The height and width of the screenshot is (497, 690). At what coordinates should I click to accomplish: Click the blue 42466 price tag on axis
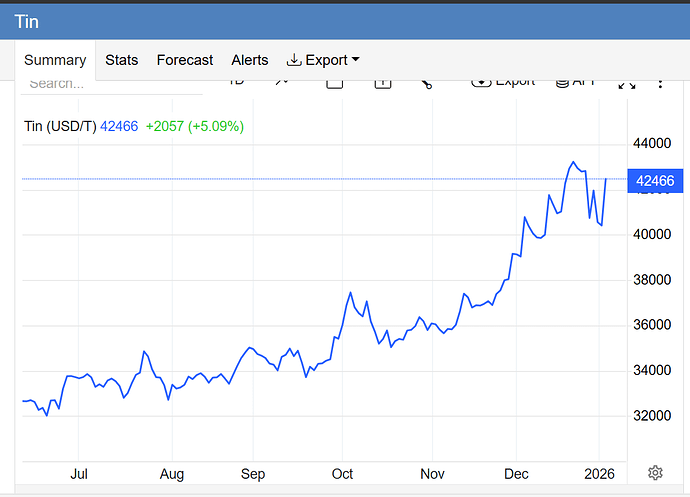click(x=655, y=181)
